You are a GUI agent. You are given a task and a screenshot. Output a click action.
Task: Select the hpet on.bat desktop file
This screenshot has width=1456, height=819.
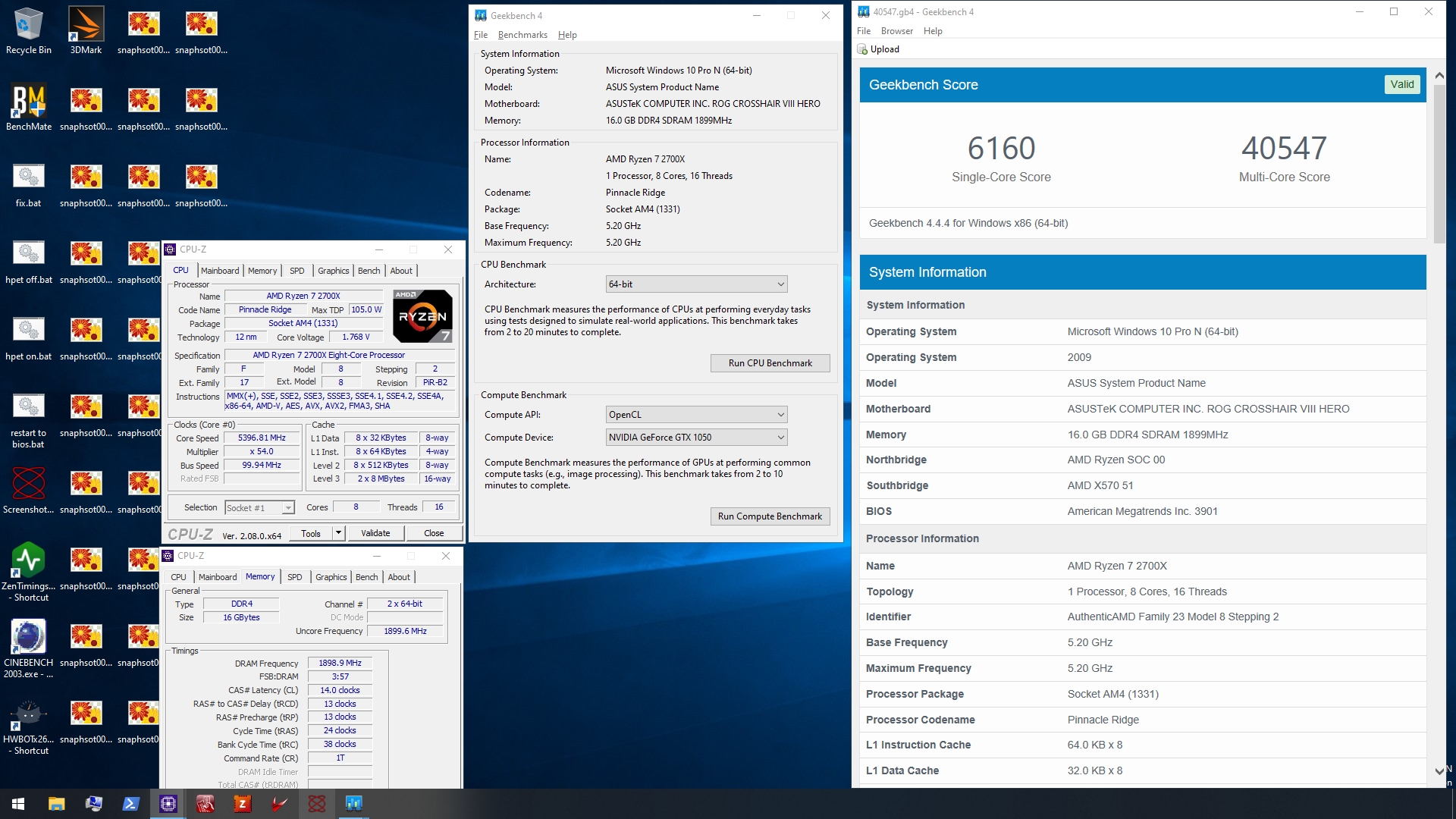28,337
